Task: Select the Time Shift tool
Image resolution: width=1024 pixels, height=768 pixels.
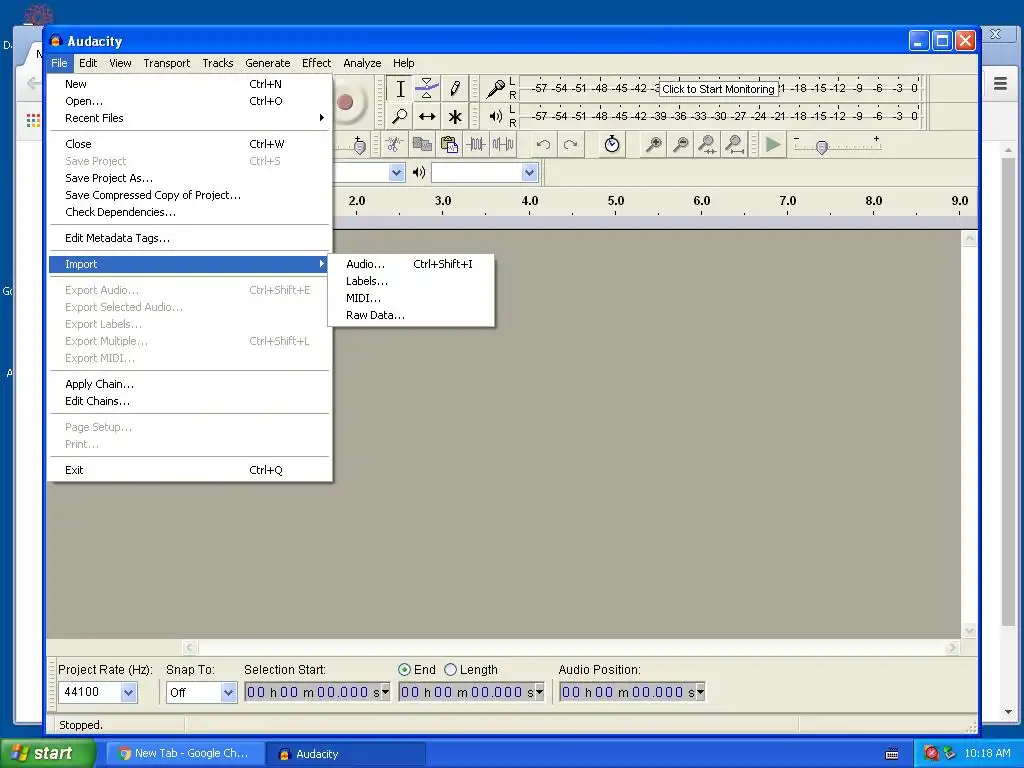Action: 427,117
